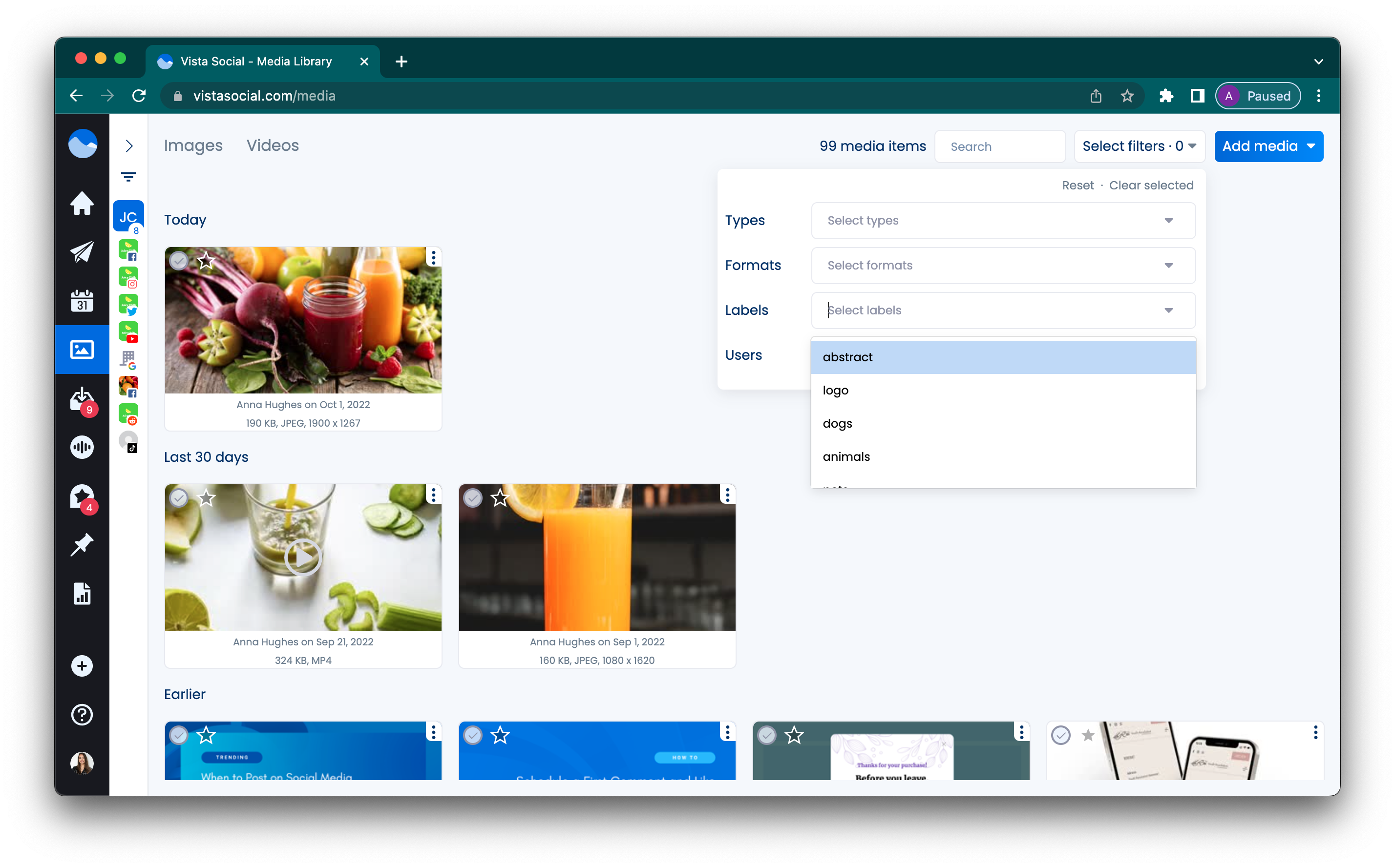This screenshot has width=1395, height=868.
Task: Choose the animals label option
Action: (1003, 457)
